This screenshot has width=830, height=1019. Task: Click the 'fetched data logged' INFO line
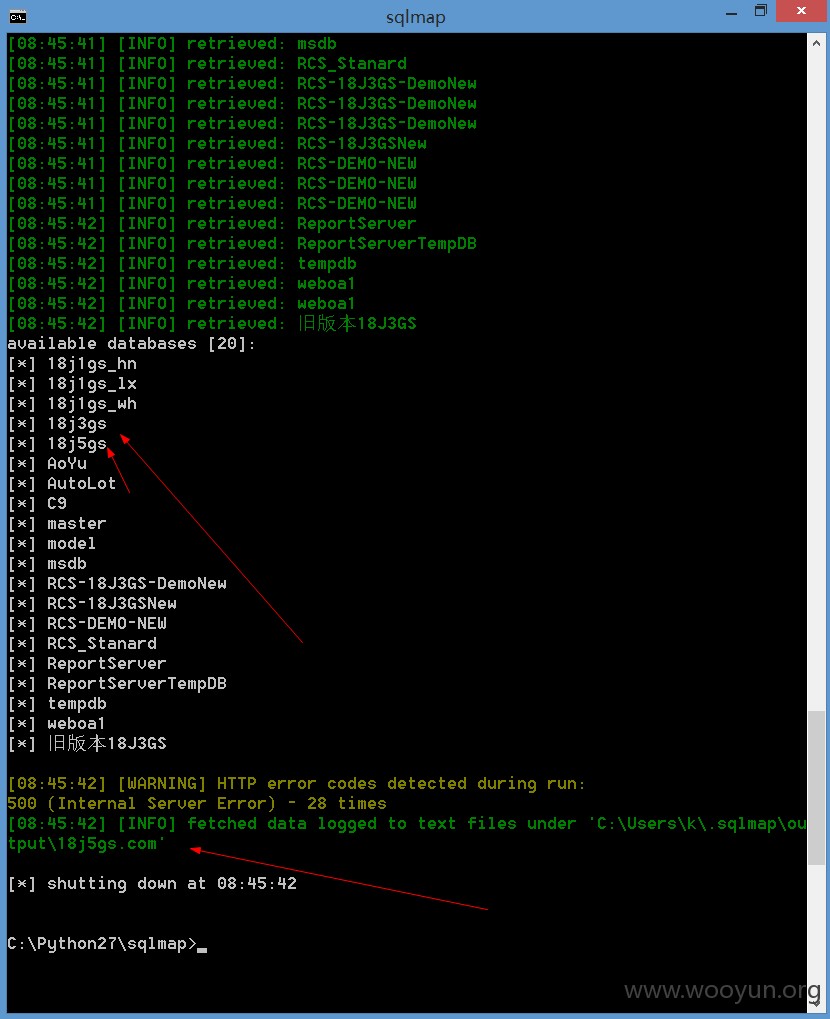(407, 824)
